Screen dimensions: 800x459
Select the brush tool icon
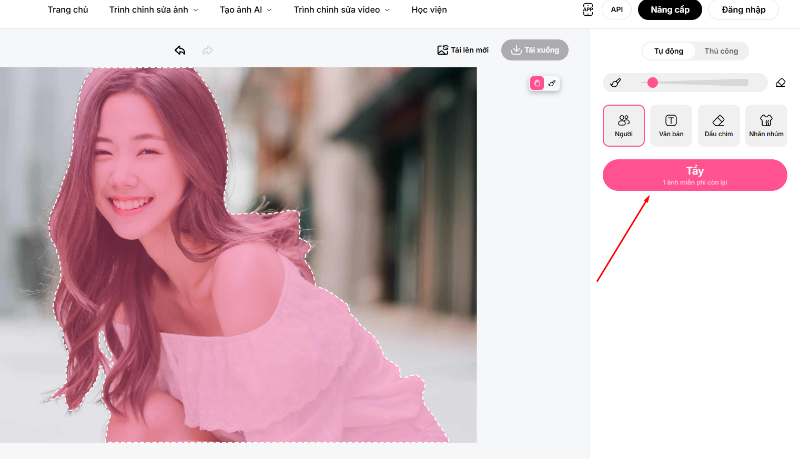click(616, 83)
